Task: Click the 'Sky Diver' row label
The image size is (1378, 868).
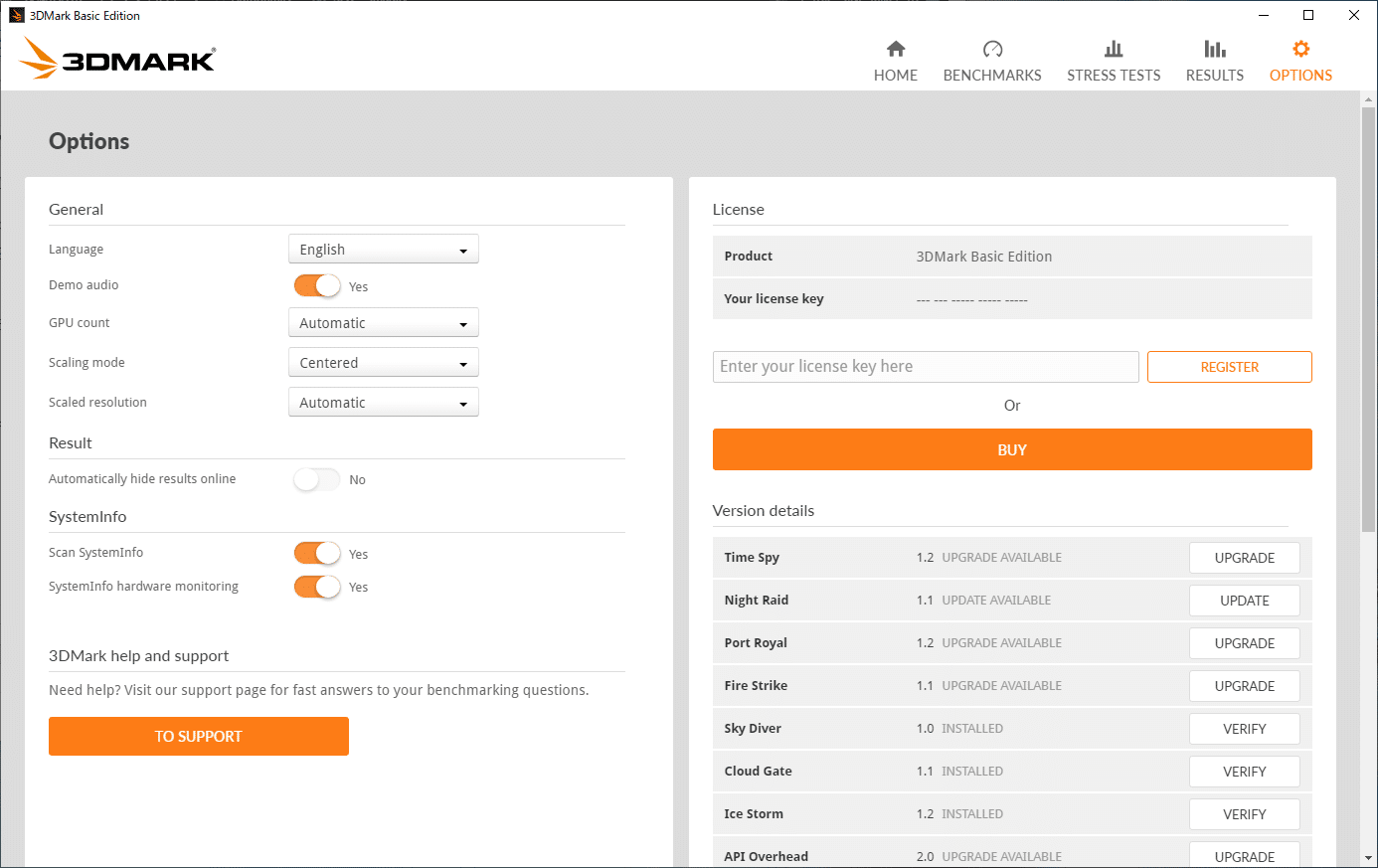Action: click(753, 729)
